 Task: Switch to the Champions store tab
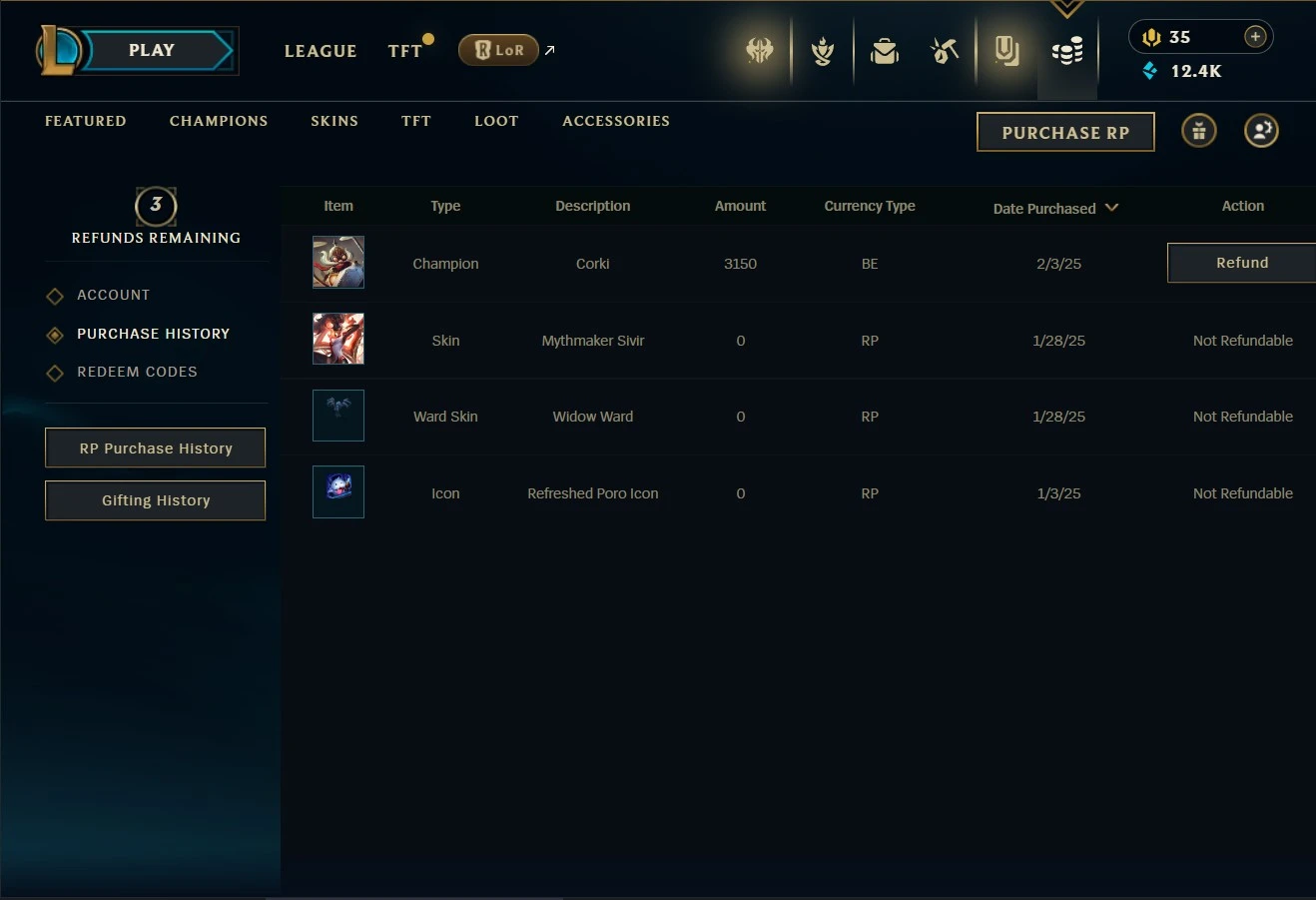pos(219,121)
